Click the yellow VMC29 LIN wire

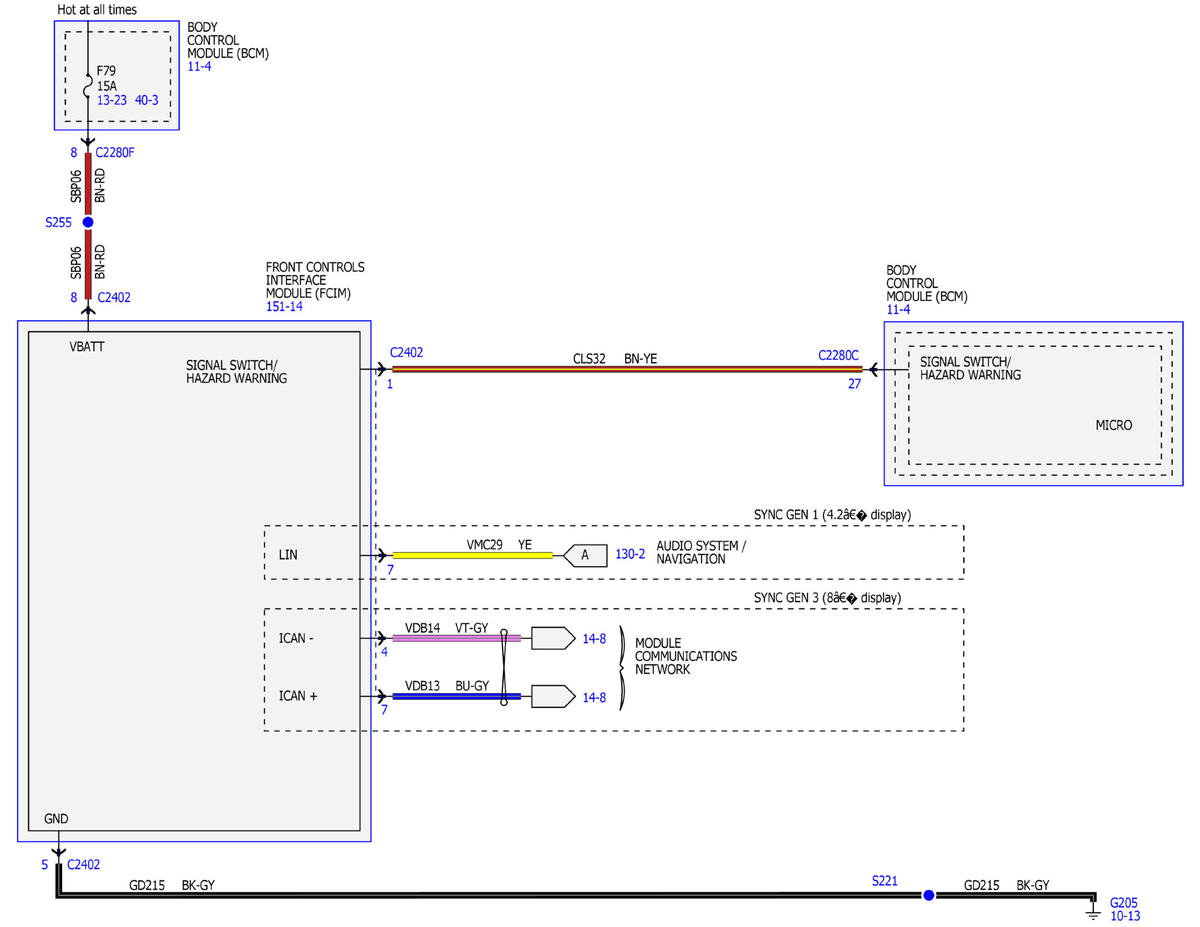(472, 555)
